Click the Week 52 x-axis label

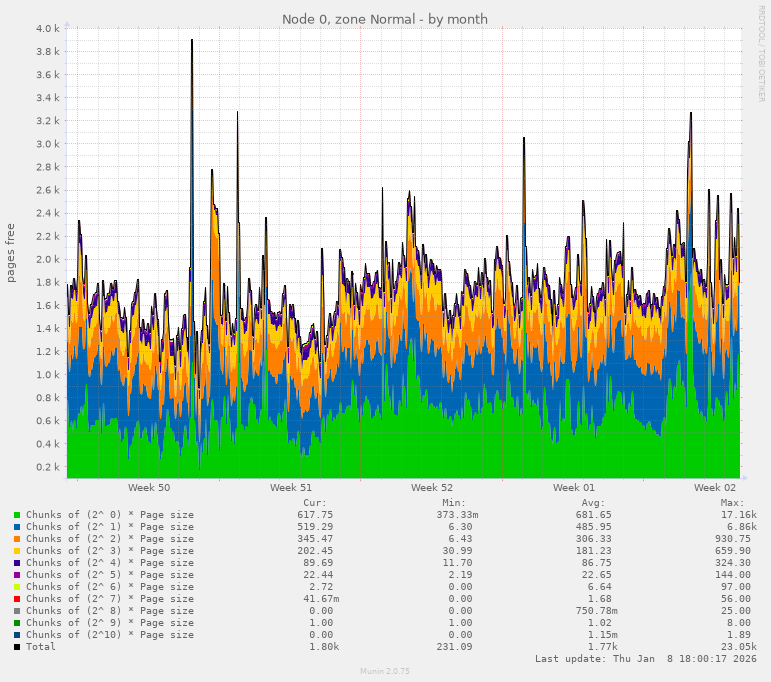(432, 488)
